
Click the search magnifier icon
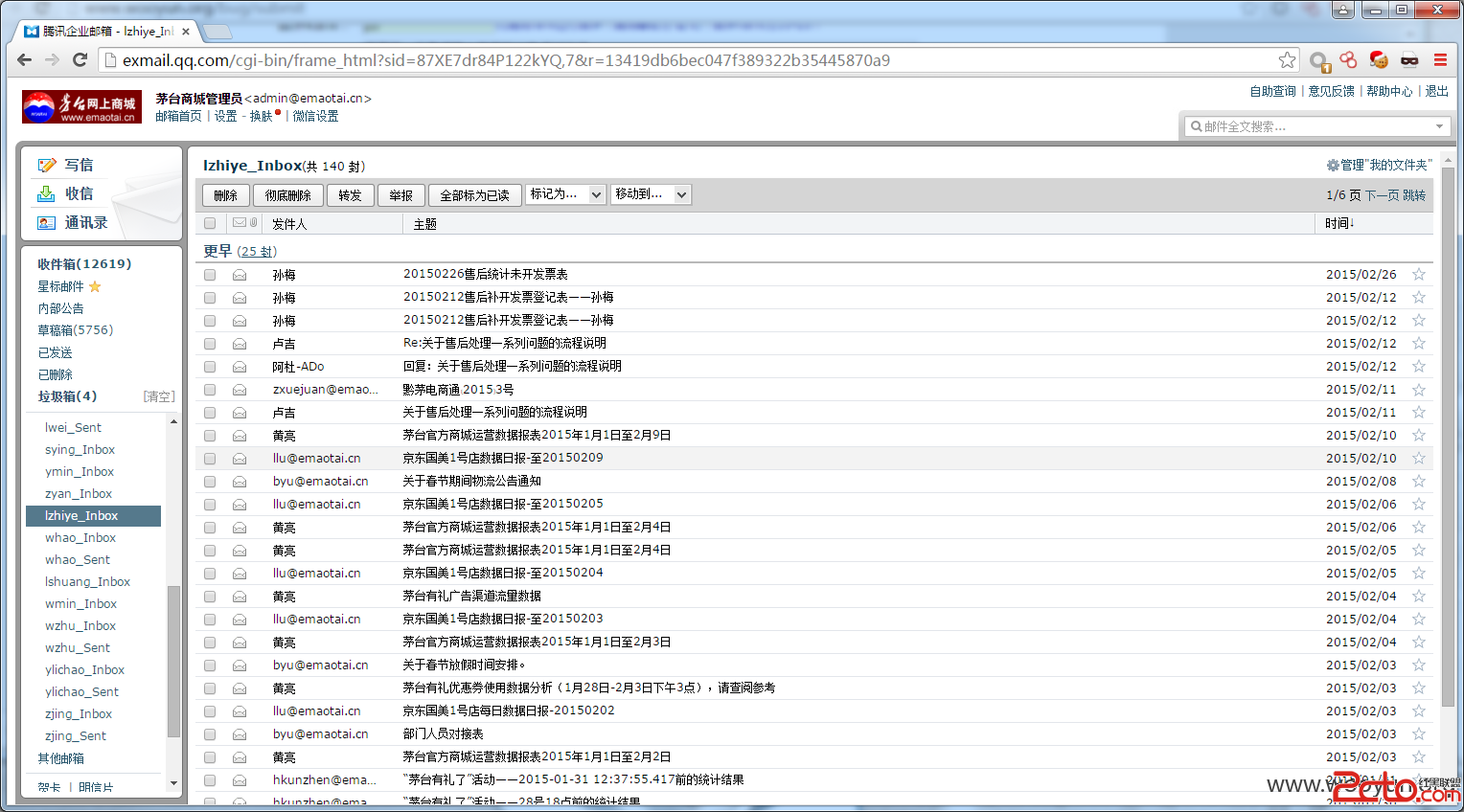(x=1196, y=126)
